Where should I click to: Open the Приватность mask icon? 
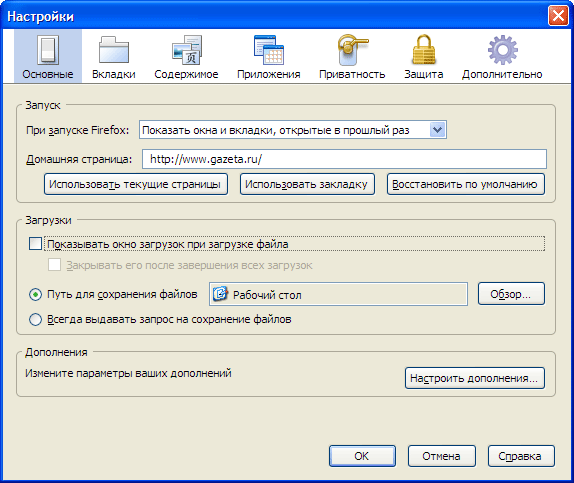(x=353, y=49)
